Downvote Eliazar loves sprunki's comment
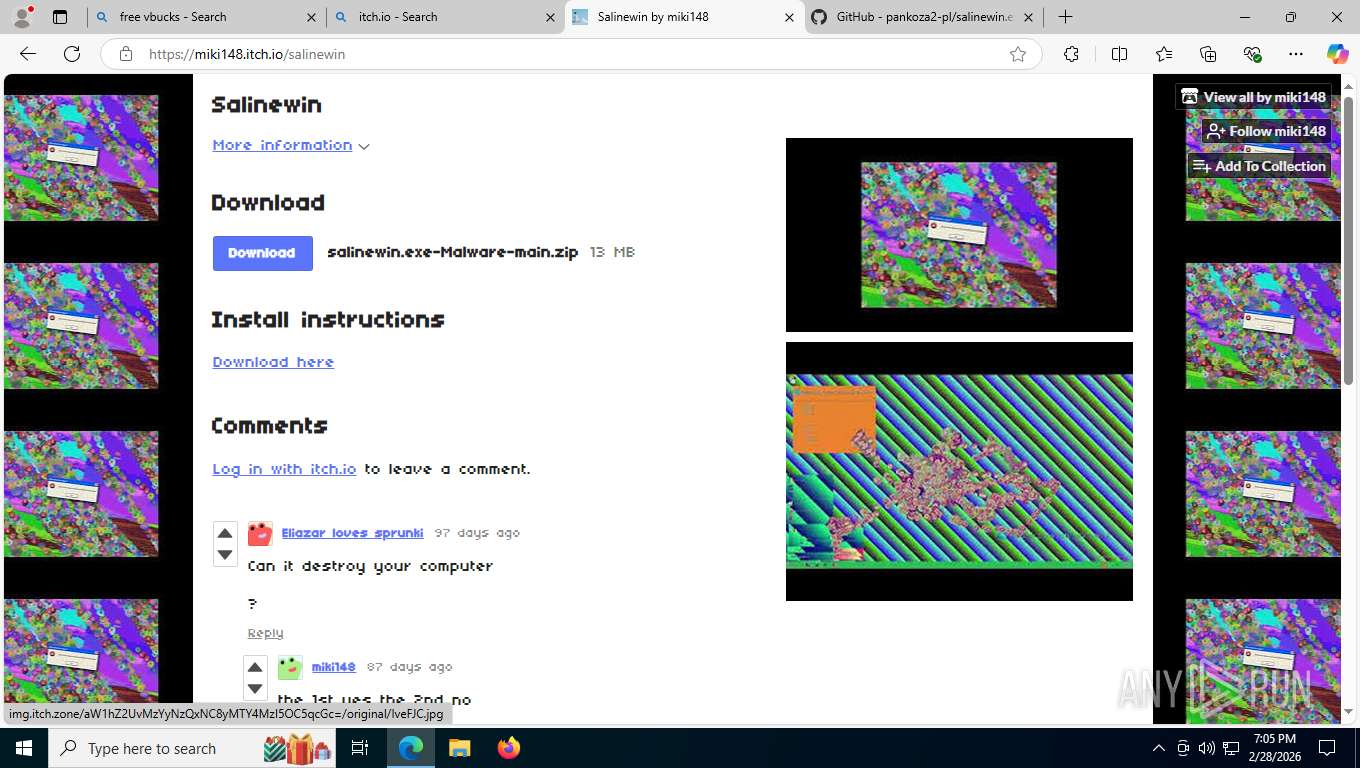 (225, 555)
